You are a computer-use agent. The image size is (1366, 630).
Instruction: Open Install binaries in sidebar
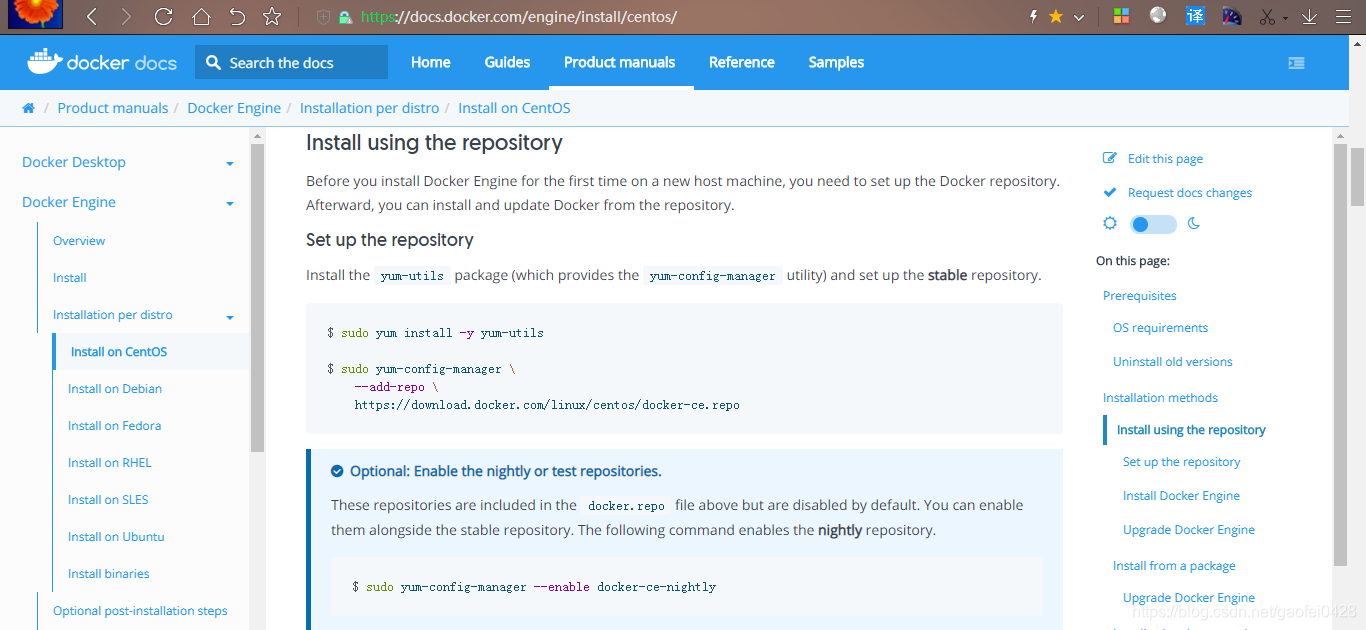pos(109,574)
